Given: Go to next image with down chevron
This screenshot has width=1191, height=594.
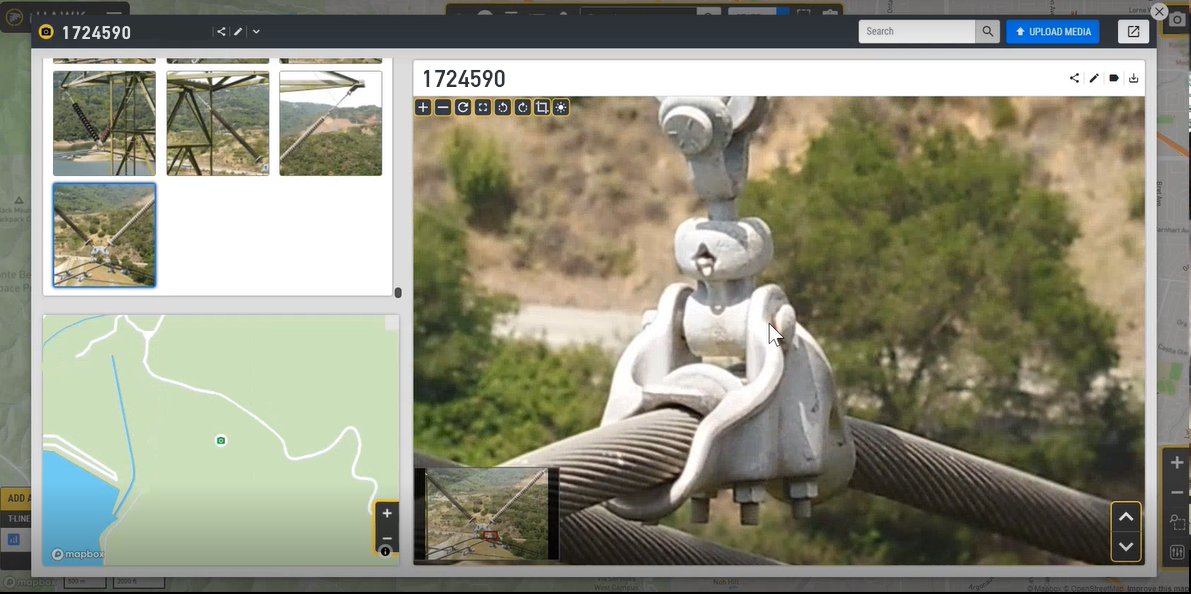Looking at the screenshot, I should [x=1126, y=546].
